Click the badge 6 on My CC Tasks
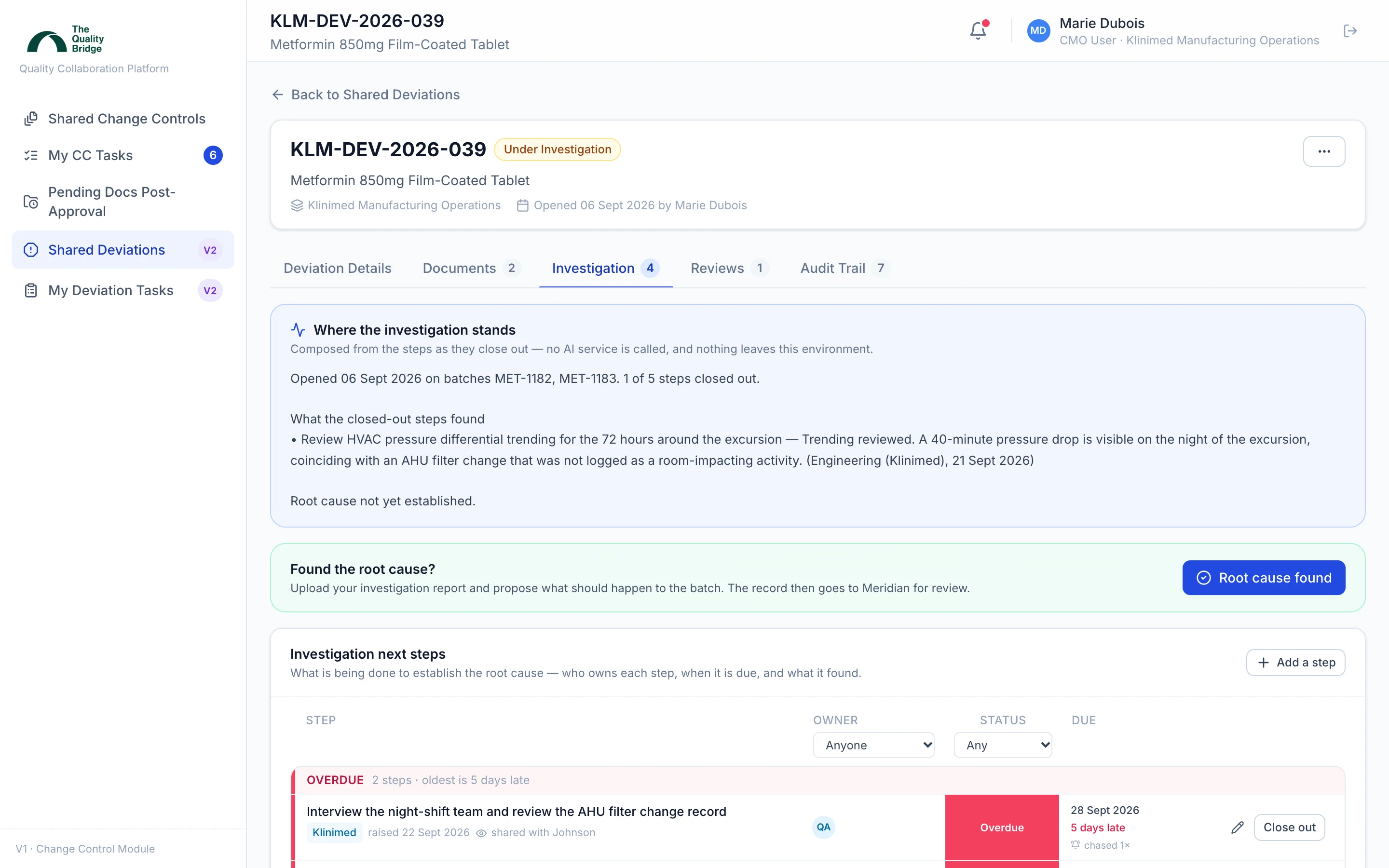 213,155
